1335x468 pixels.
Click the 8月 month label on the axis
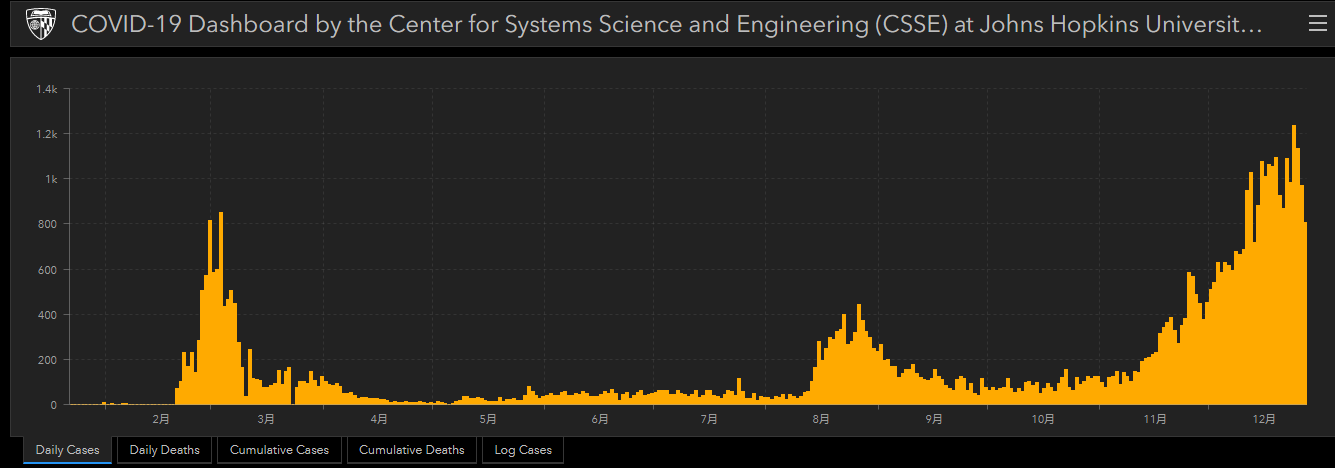(x=821, y=419)
